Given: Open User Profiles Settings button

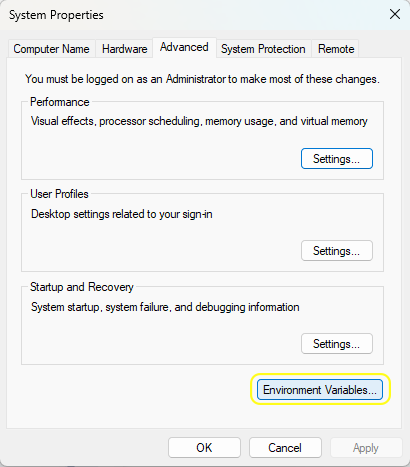Looking at the screenshot, I should pos(337,251).
